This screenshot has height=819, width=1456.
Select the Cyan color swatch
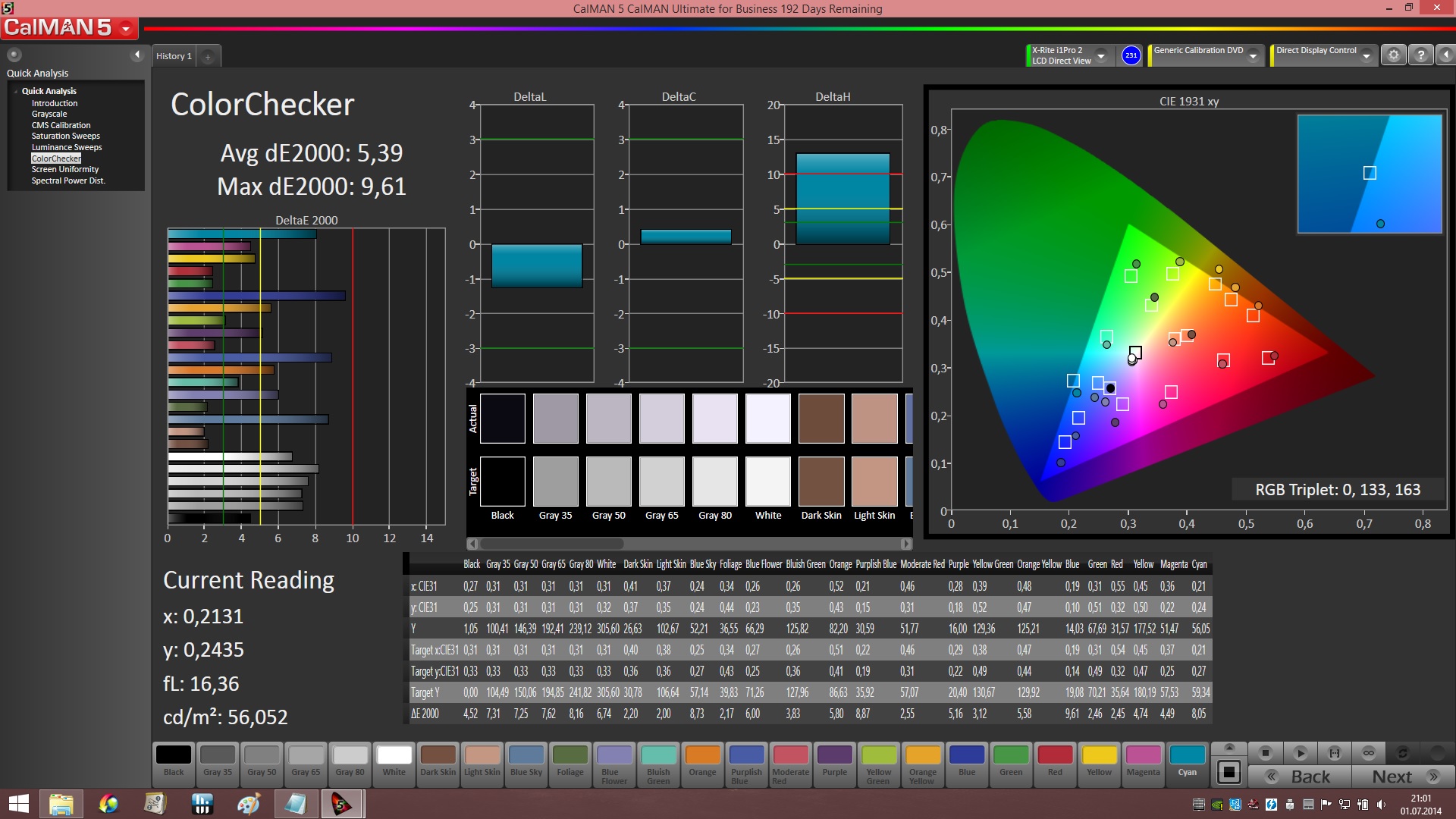click(x=1187, y=761)
